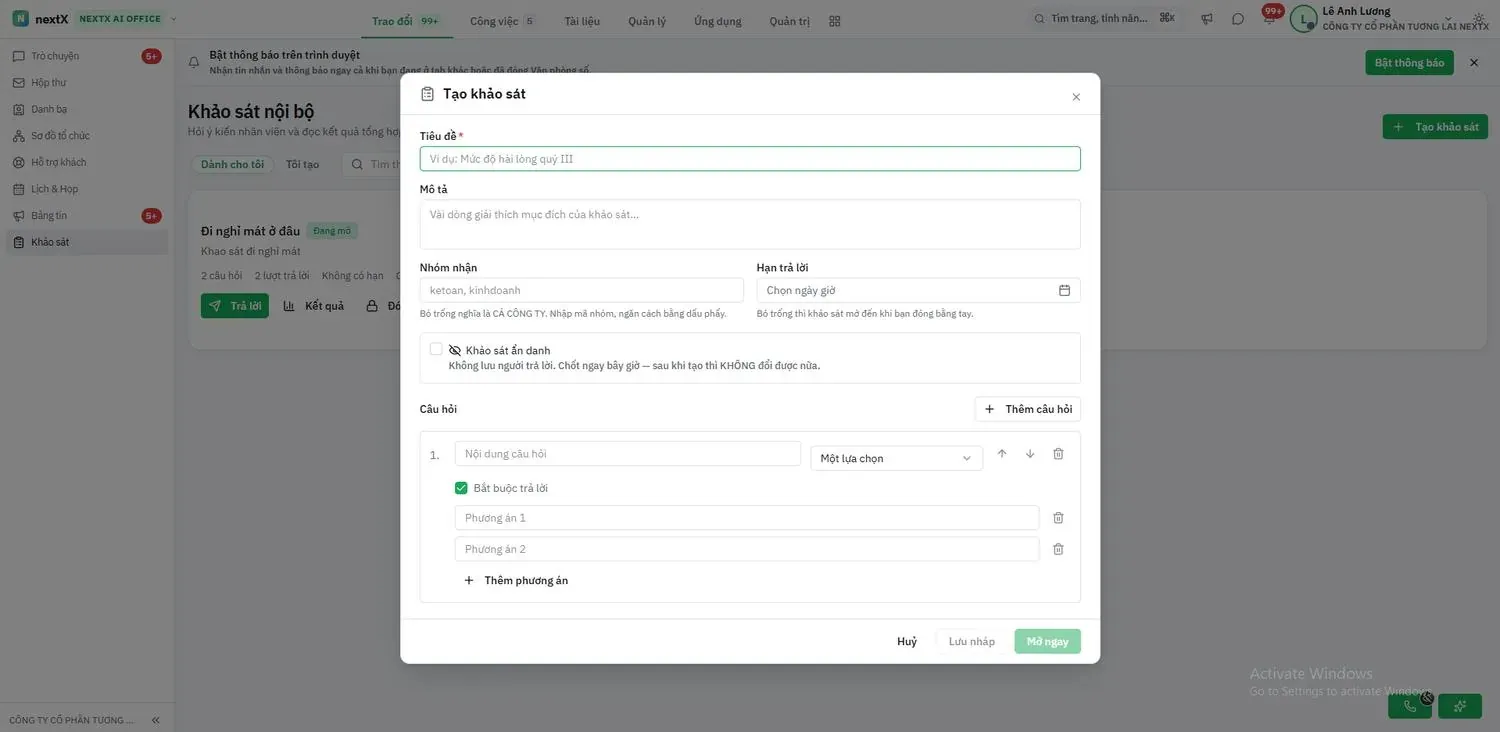
Task: Click Thêm phương án to add option
Action: 516,580
